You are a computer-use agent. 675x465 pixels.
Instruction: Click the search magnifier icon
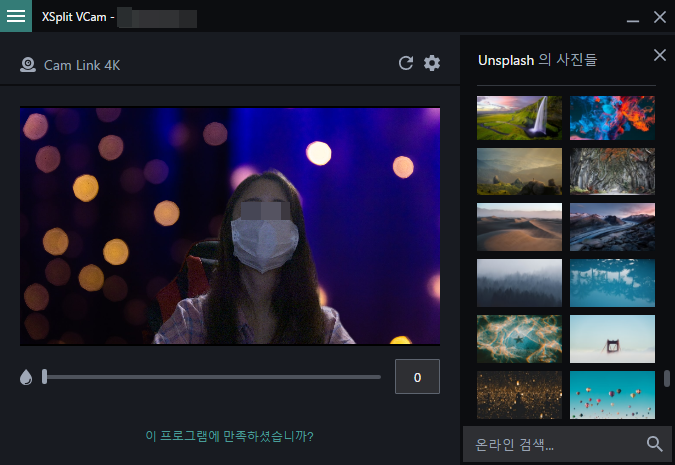(x=654, y=443)
